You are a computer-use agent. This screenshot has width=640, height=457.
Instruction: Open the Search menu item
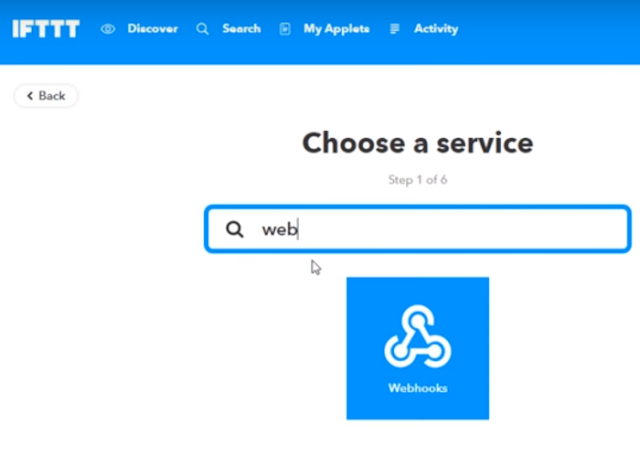241,29
